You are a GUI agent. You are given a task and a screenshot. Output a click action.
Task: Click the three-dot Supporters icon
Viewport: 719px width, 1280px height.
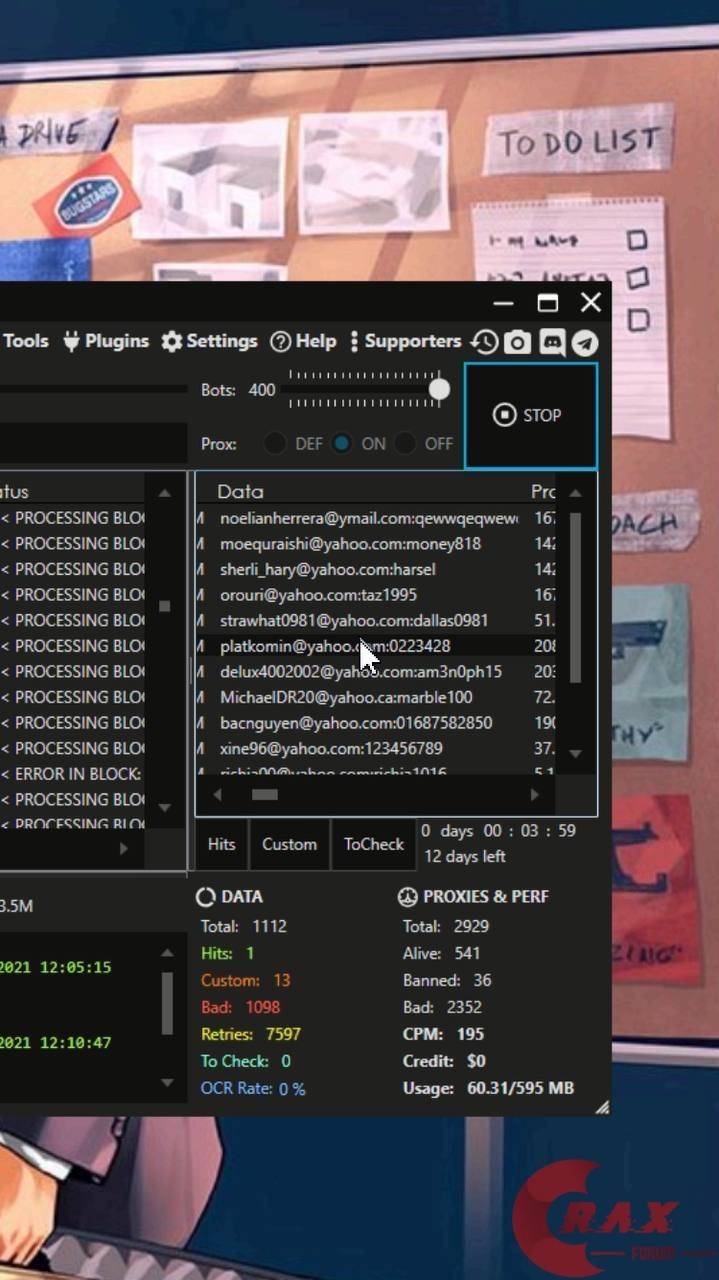354,341
